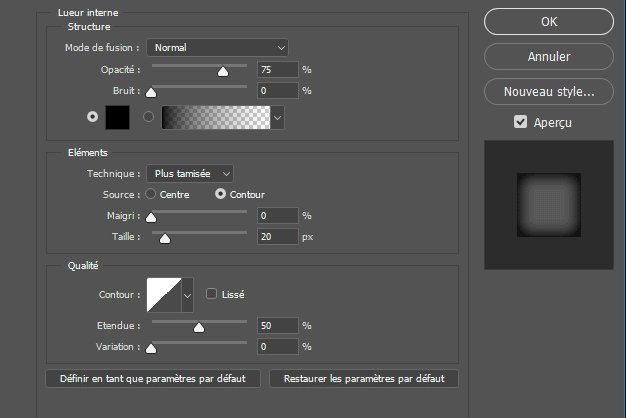
Task: Click the black glow color swatch
Action: [x=117, y=116]
